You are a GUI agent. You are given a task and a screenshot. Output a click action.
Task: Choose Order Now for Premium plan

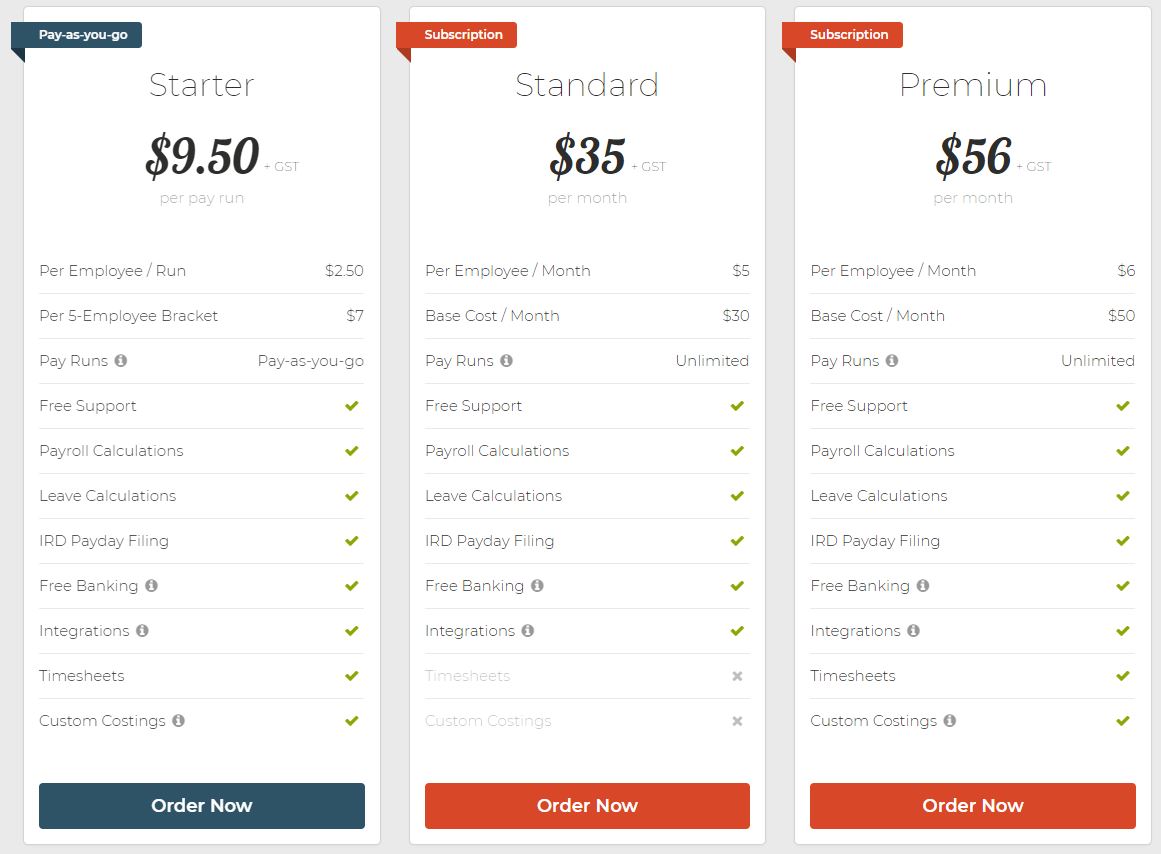[972, 806]
